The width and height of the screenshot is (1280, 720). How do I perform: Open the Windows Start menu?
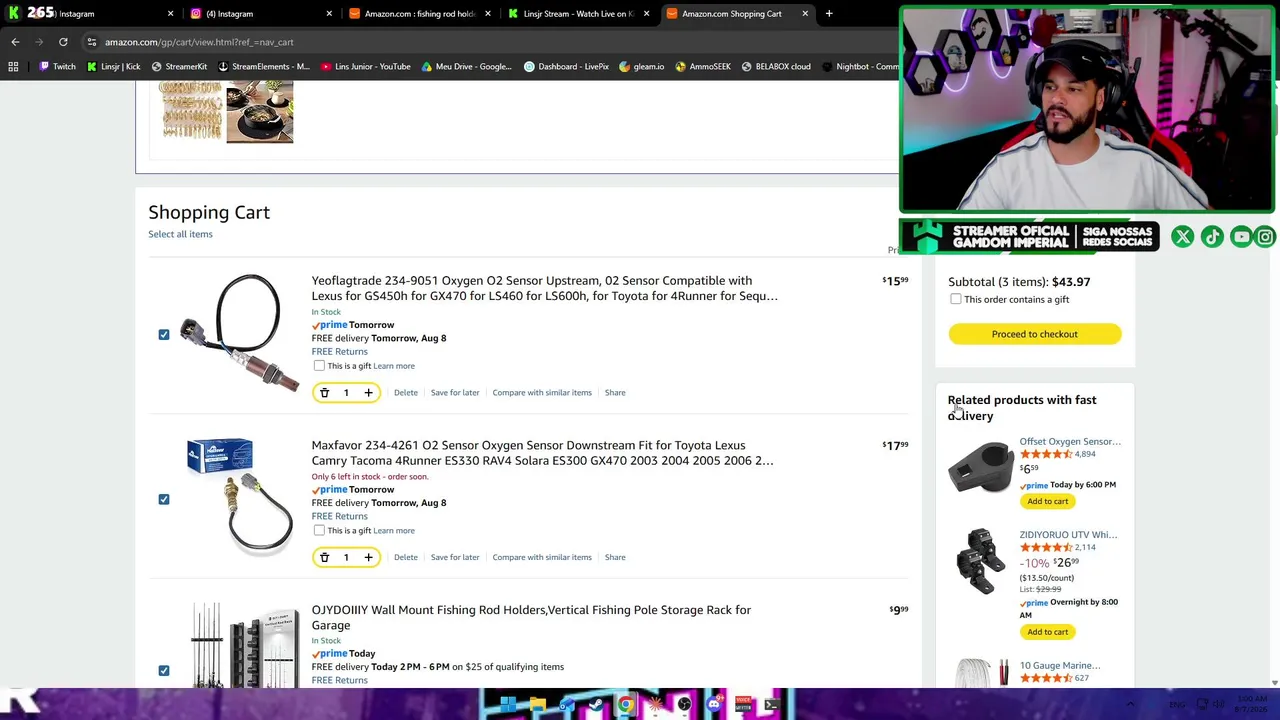(508, 705)
